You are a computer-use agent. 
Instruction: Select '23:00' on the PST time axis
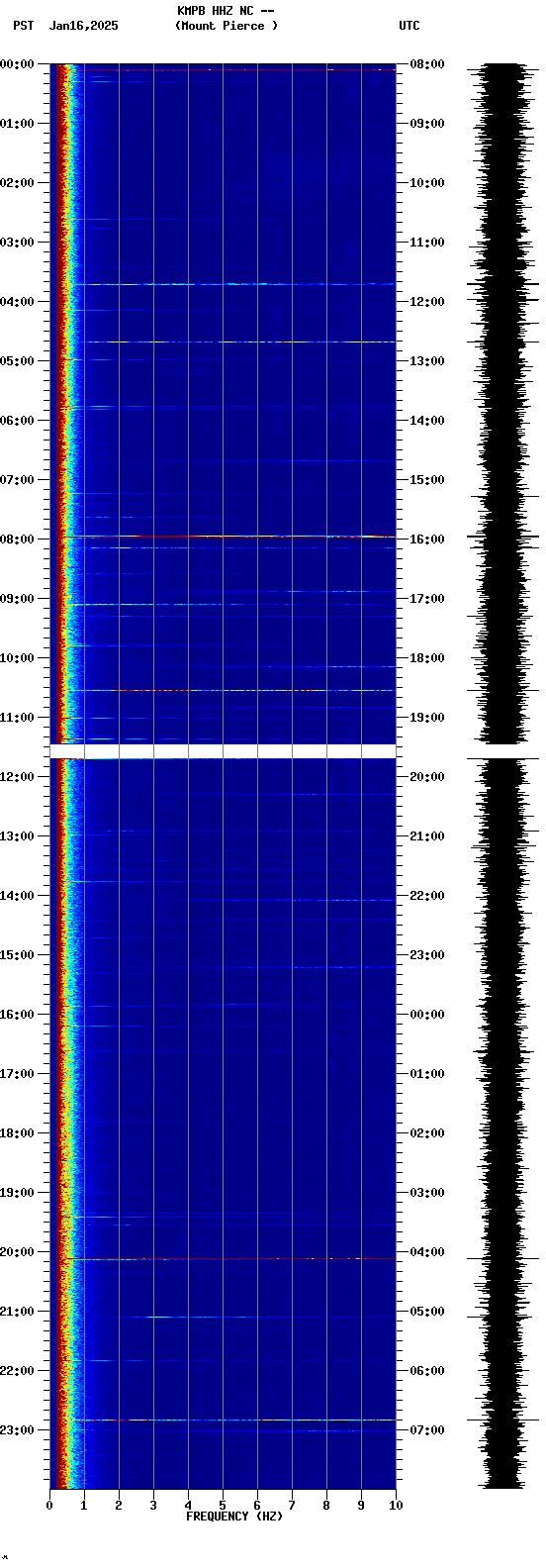[x=17, y=1430]
